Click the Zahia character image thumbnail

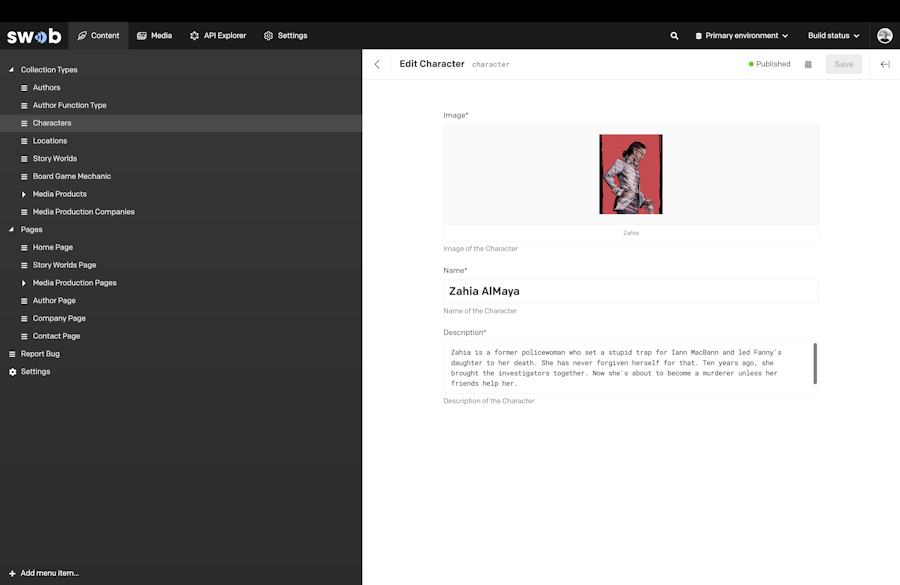(x=631, y=175)
